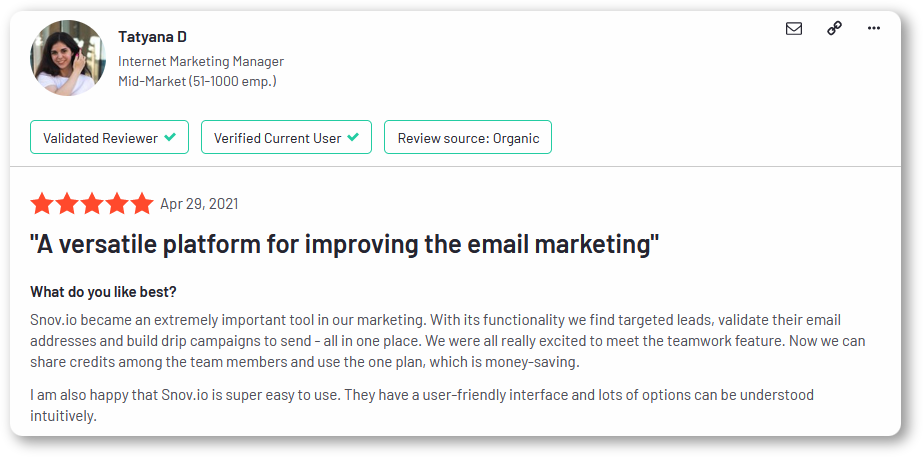Click the Internet Marketing Manager job title

201,61
